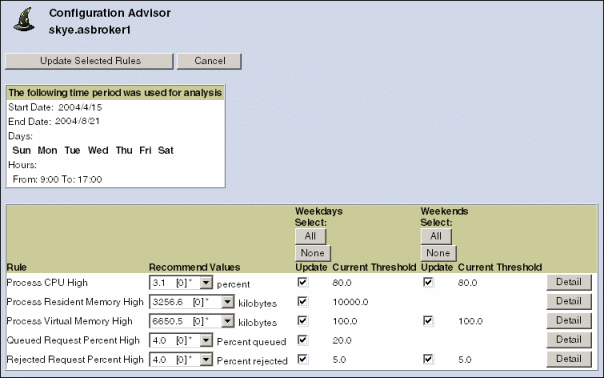Open Process Resident Memory High value dropdown
The image size is (604, 378).
(191, 302)
